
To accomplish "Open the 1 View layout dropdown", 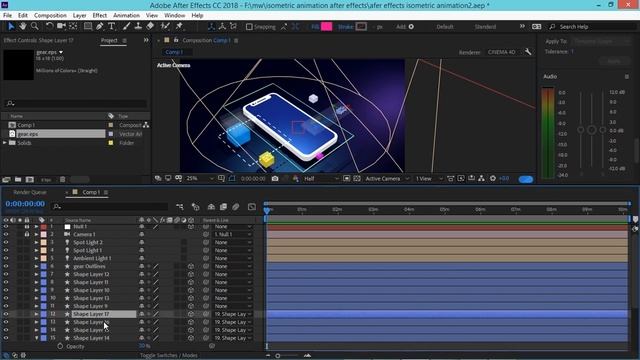I will tap(429, 179).
